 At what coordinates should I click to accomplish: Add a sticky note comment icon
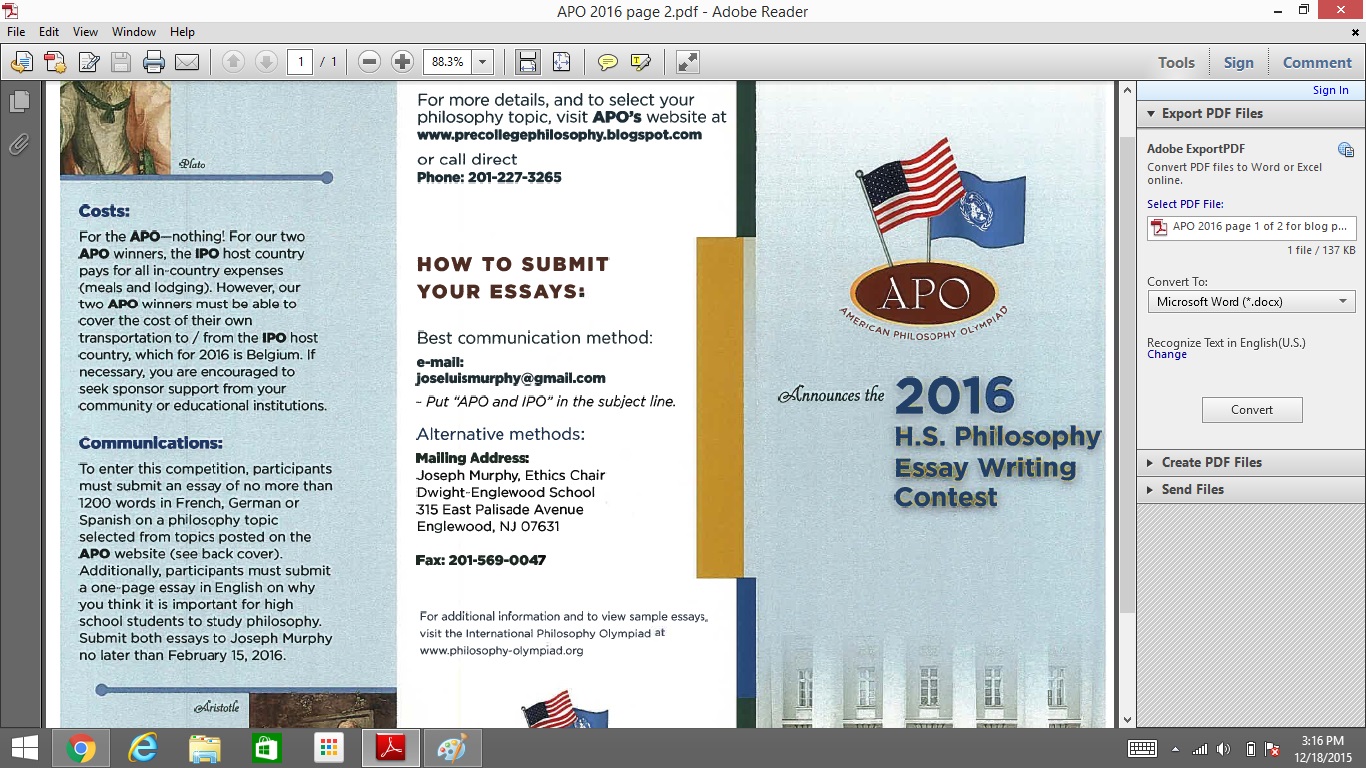(x=607, y=62)
